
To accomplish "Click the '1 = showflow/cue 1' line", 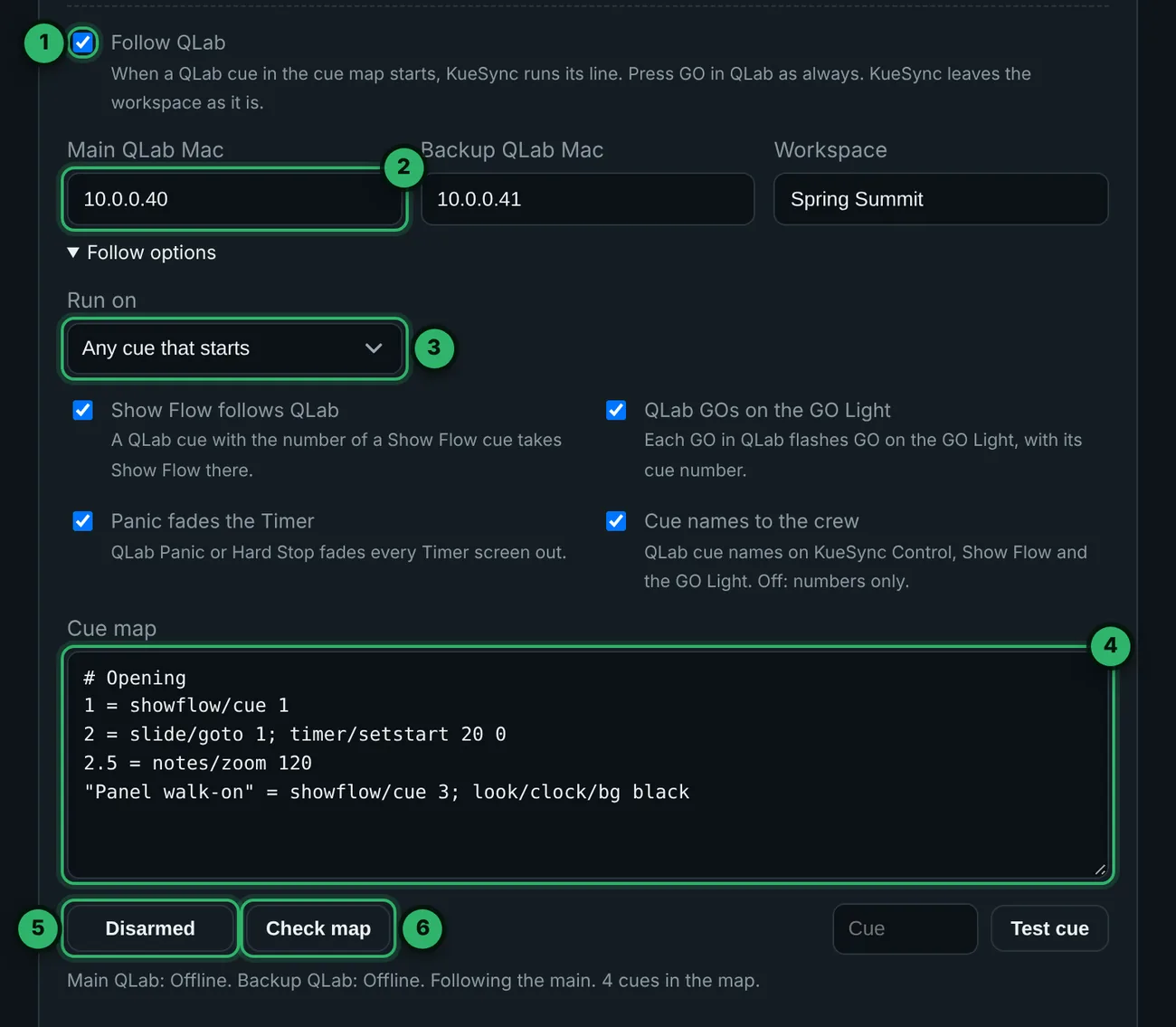I will [x=186, y=705].
